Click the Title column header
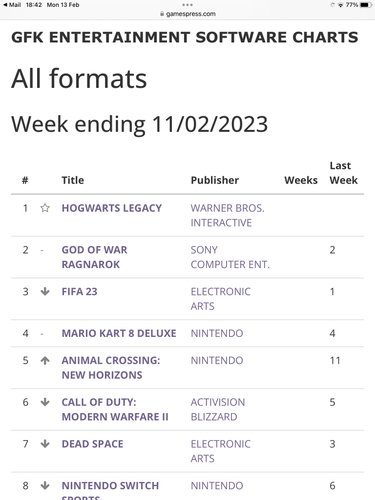The width and height of the screenshot is (375, 500). click(x=73, y=180)
